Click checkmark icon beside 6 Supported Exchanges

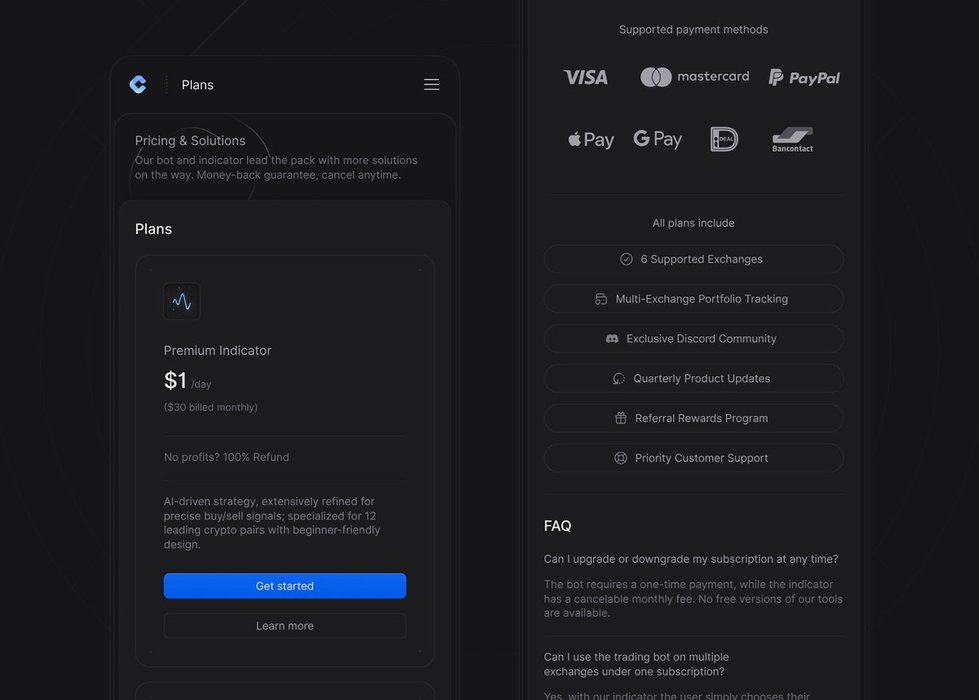(626, 259)
